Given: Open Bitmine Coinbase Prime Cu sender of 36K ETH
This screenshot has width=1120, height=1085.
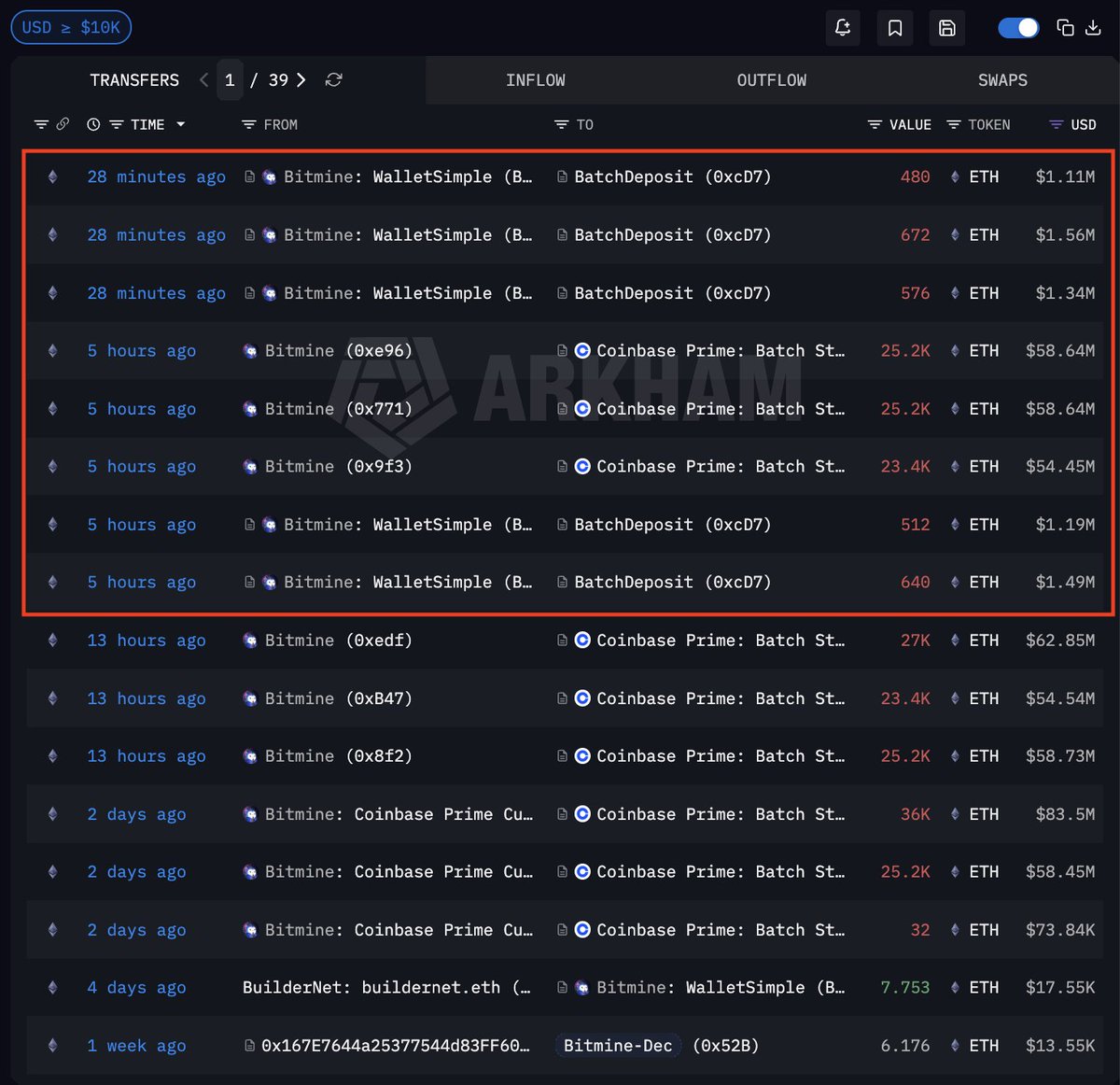Looking at the screenshot, I should coord(399,813).
